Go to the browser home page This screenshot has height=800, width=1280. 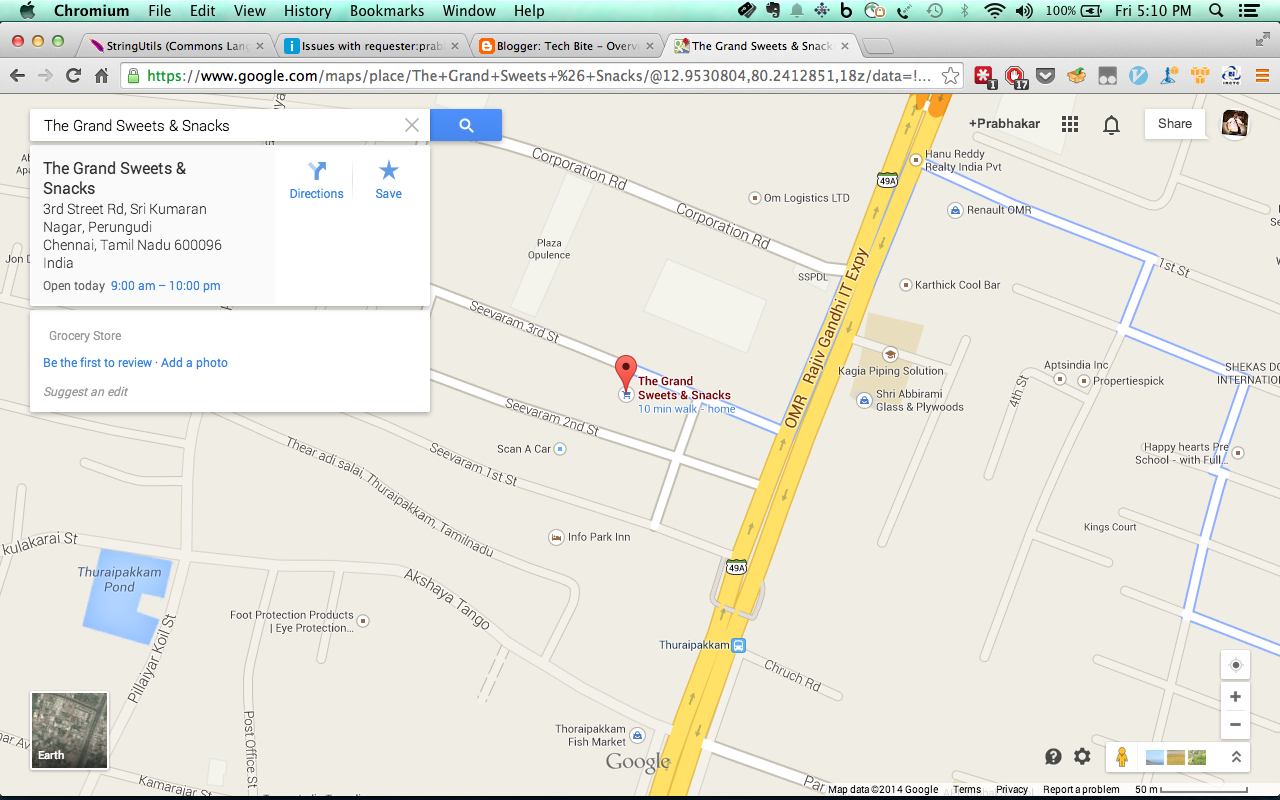tap(101, 76)
